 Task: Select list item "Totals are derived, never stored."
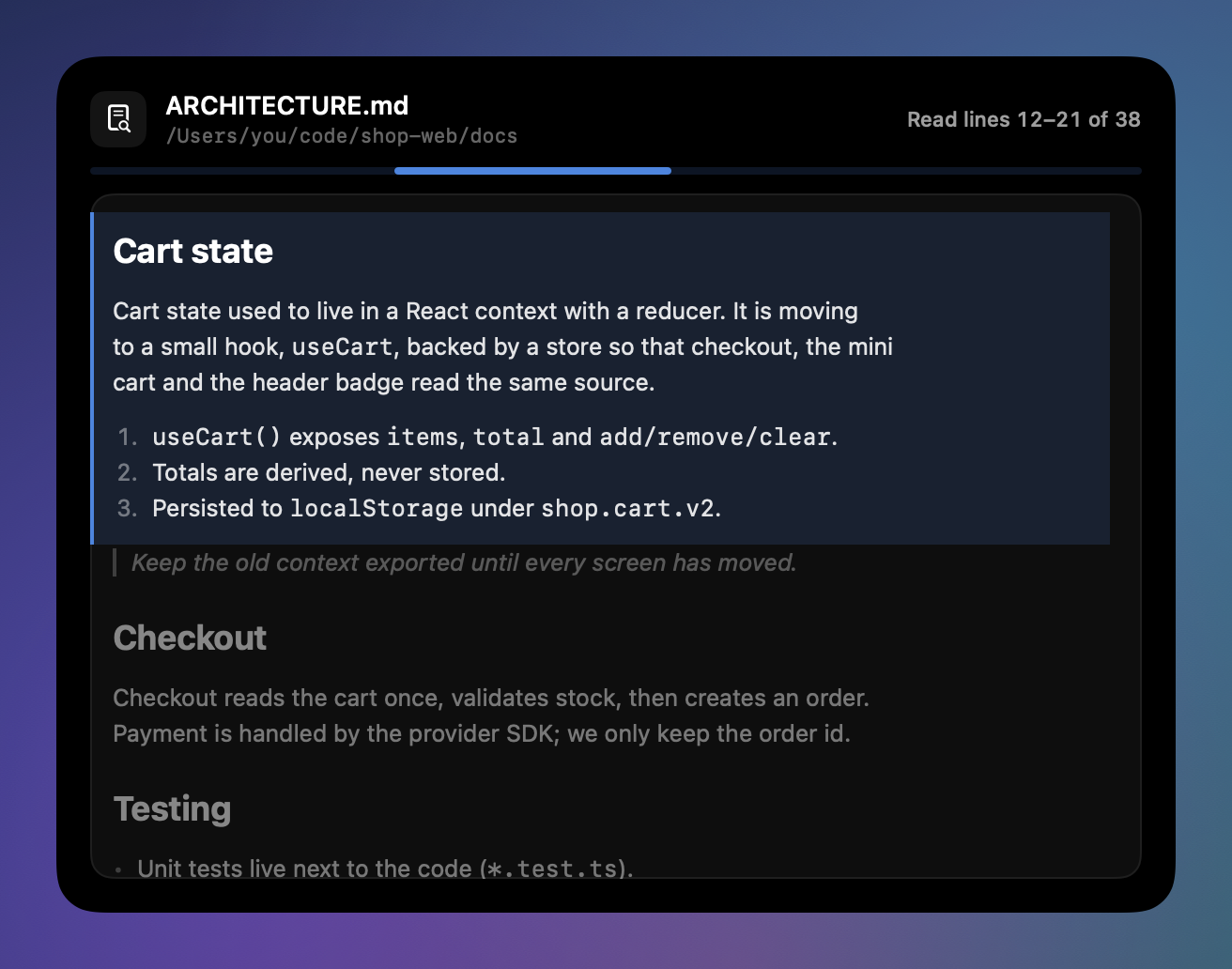coord(329,472)
